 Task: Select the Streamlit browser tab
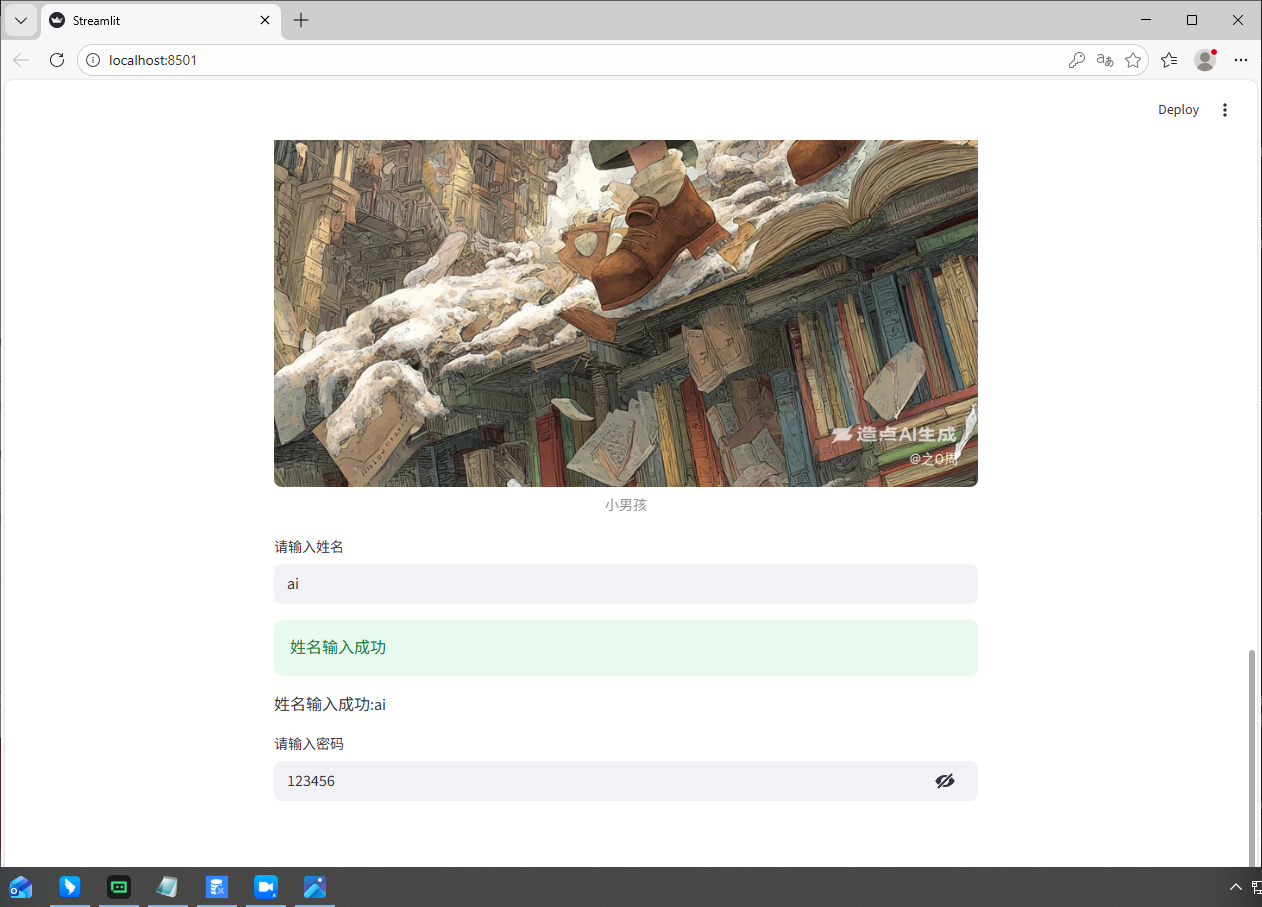(x=161, y=20)
